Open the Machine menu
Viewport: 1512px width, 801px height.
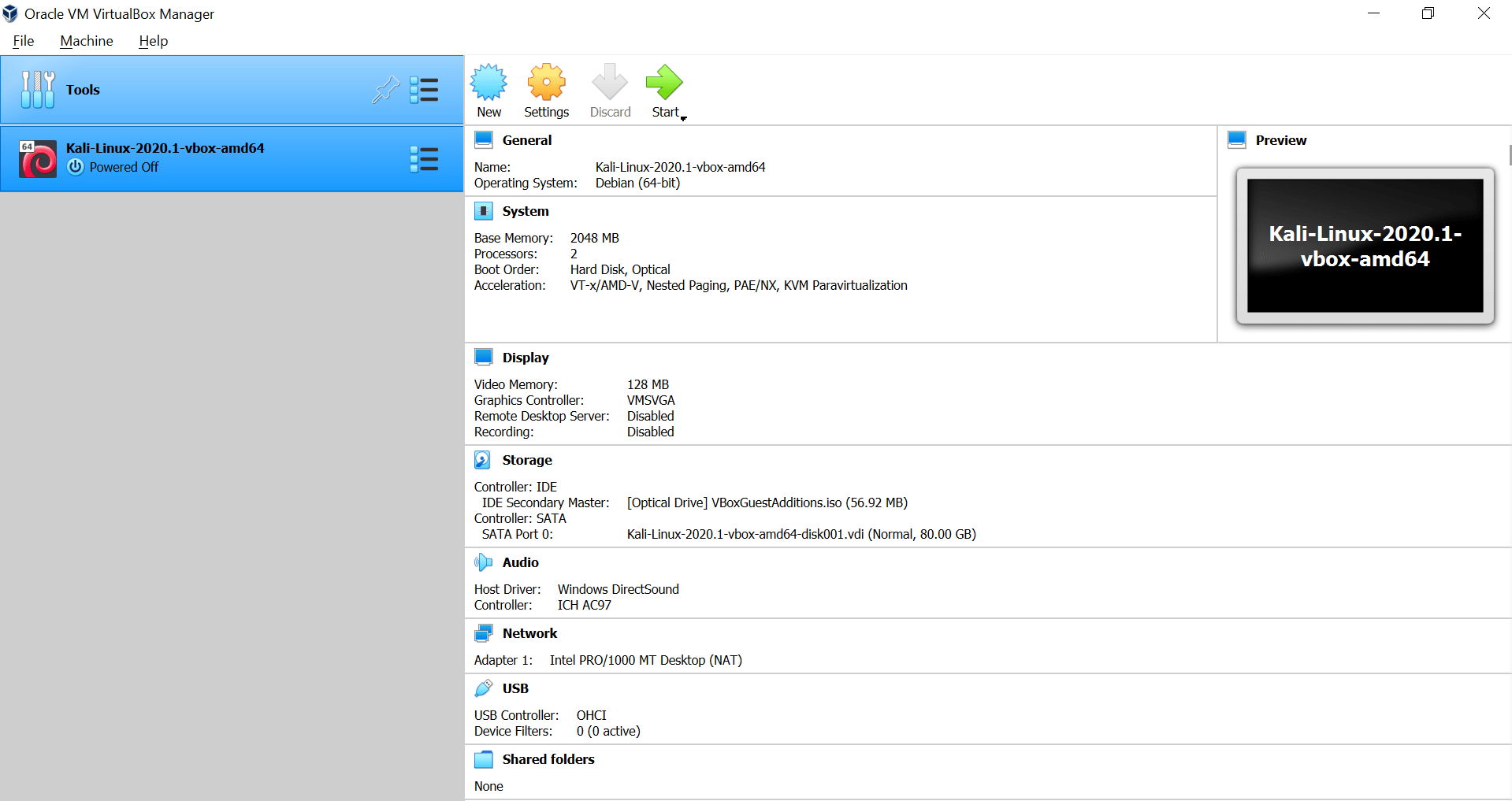point(87,41)
